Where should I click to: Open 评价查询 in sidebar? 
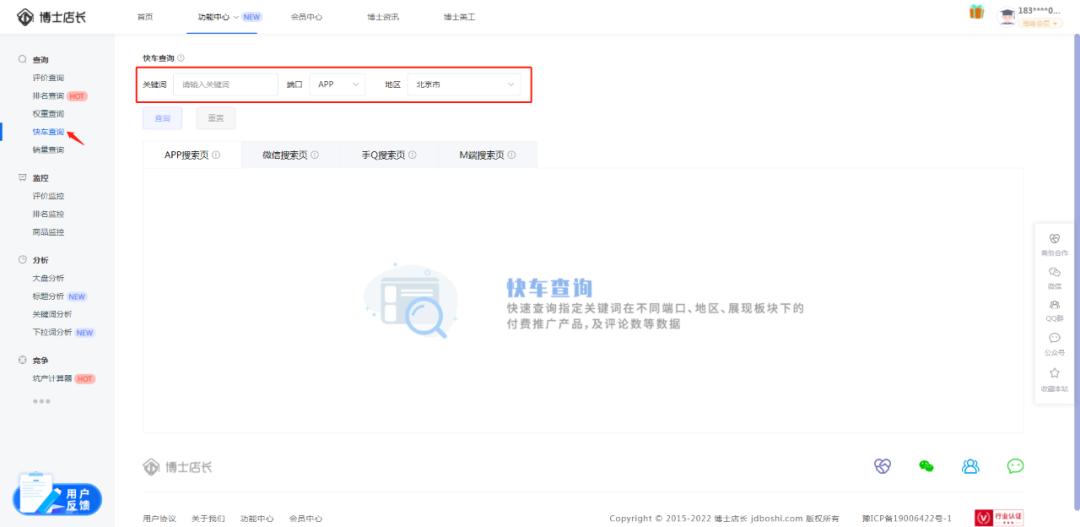point(48,78)
